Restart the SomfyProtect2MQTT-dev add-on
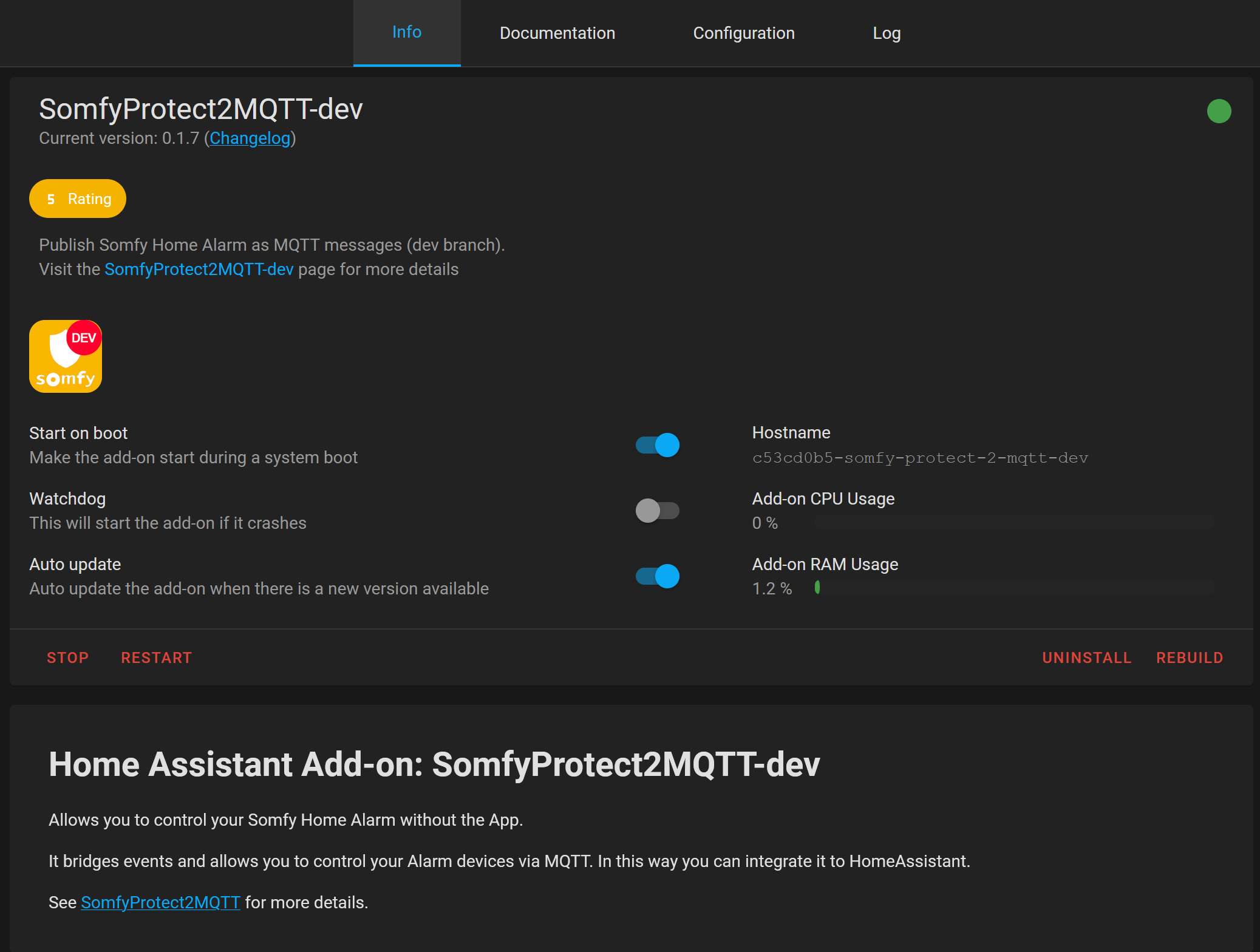The width and height of the screenshot is (1260, 952). coord(156,657)
